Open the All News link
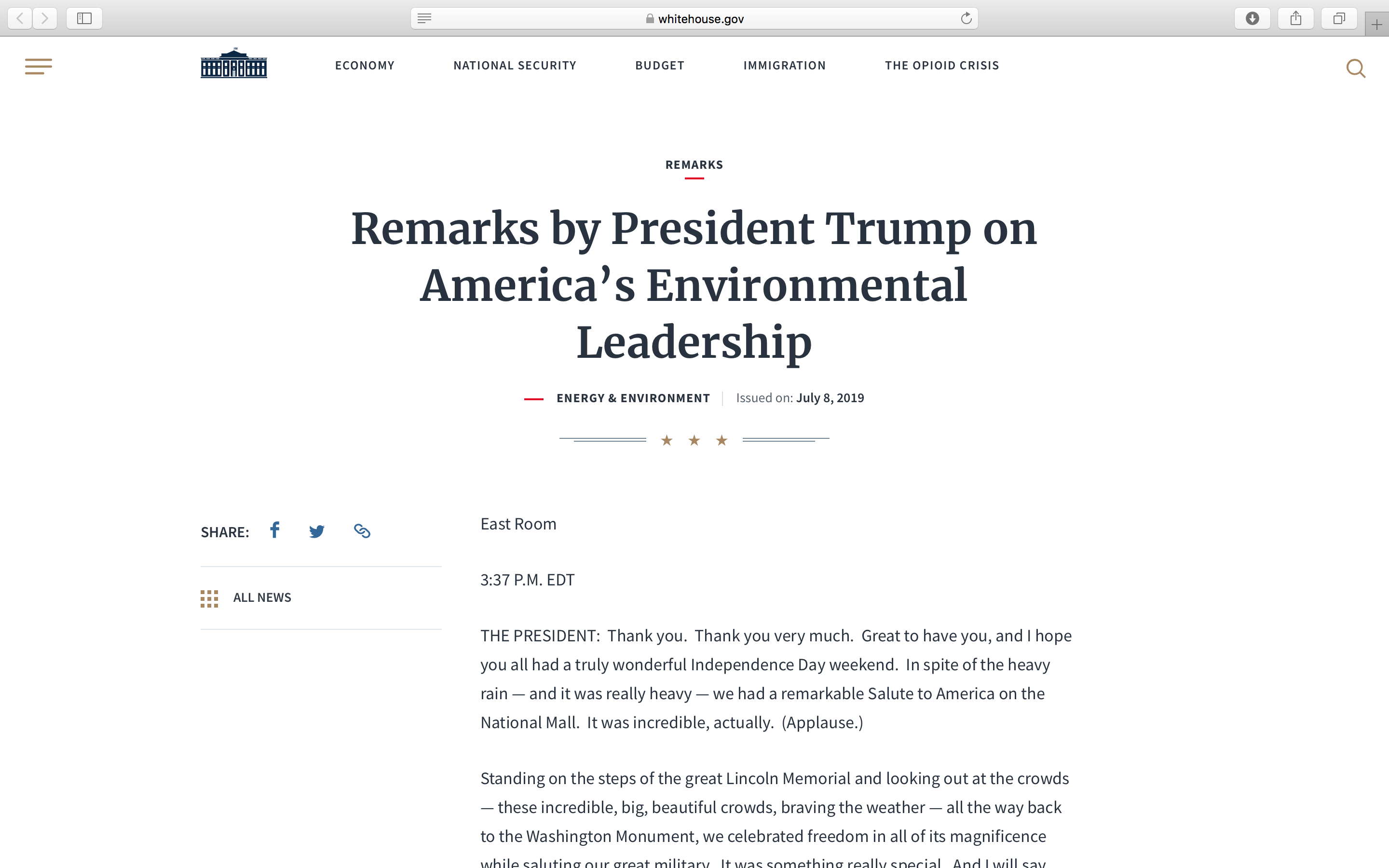Viewport: 1389px width, 868px height. [x=262, y=597]
